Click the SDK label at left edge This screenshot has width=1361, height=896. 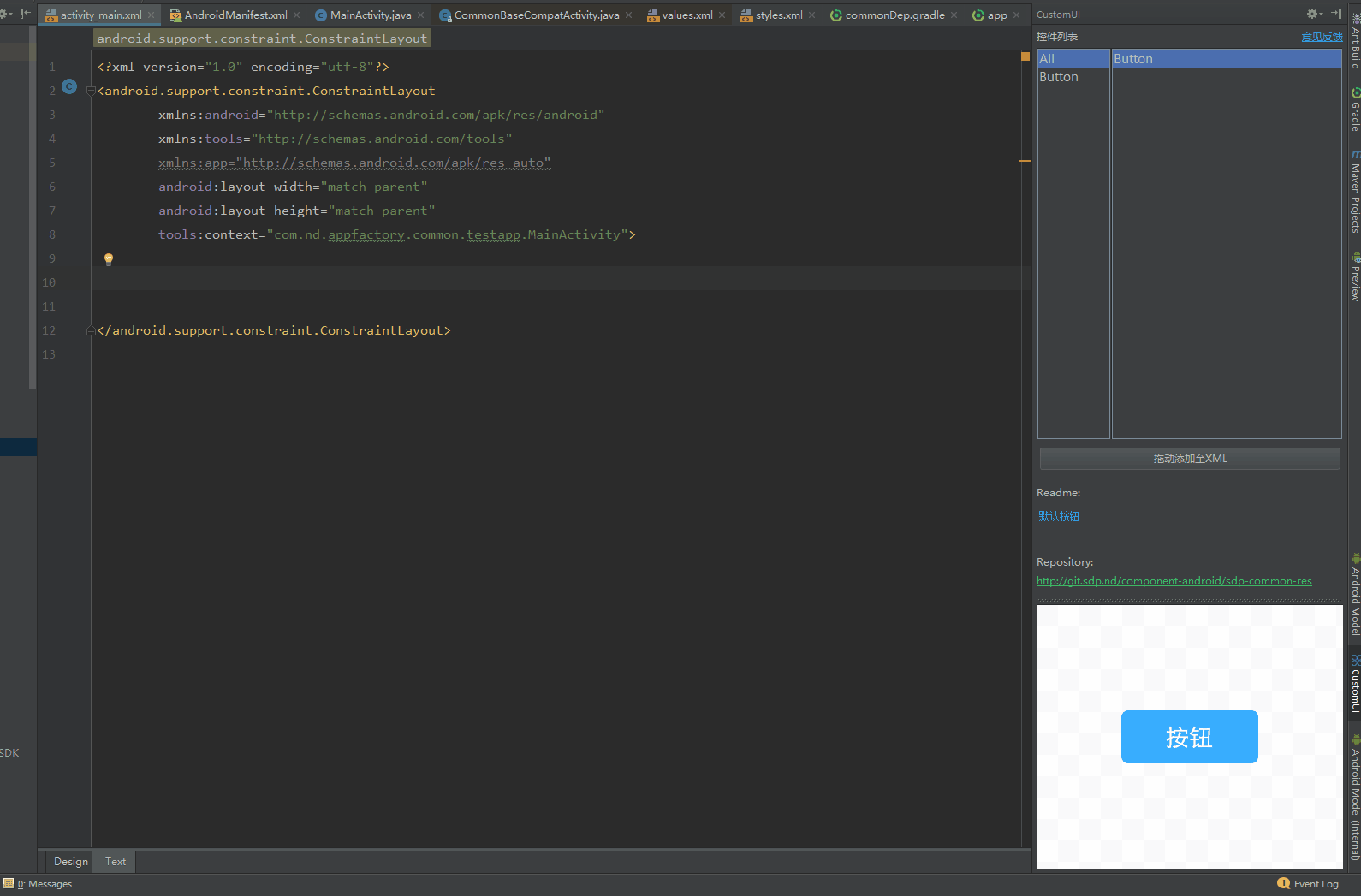(x=9, y=753)
